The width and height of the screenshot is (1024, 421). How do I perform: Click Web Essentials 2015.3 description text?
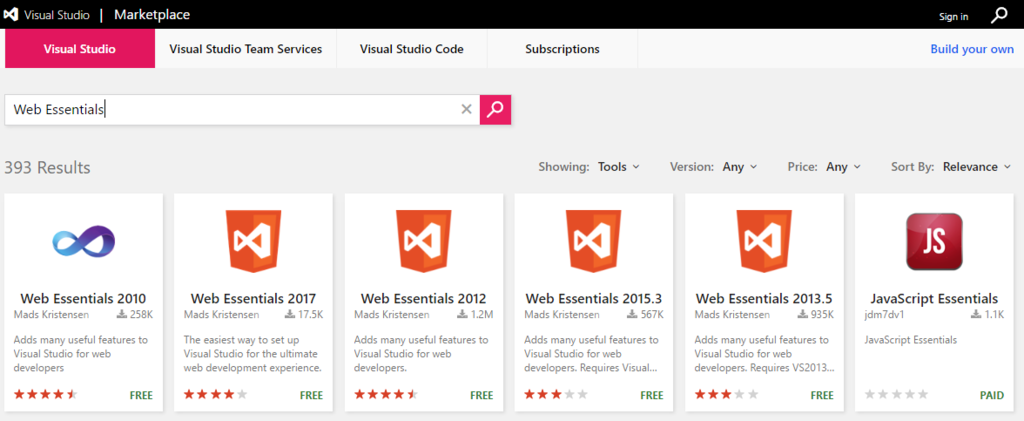591,354
